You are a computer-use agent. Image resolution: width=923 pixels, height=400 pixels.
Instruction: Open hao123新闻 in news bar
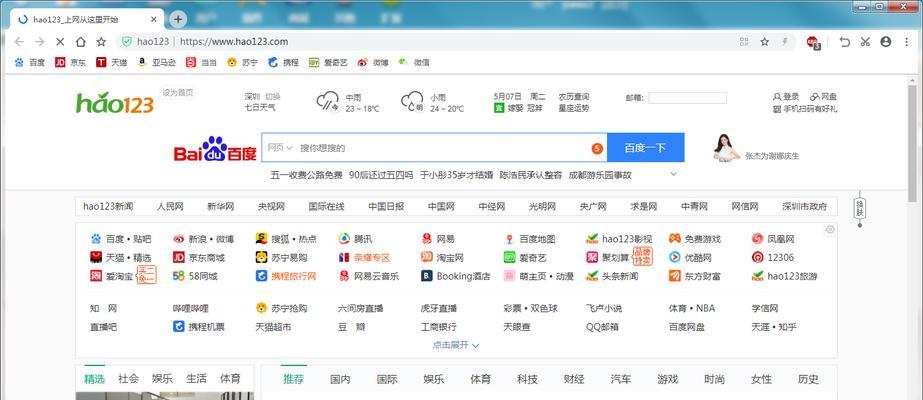[108, 206]
